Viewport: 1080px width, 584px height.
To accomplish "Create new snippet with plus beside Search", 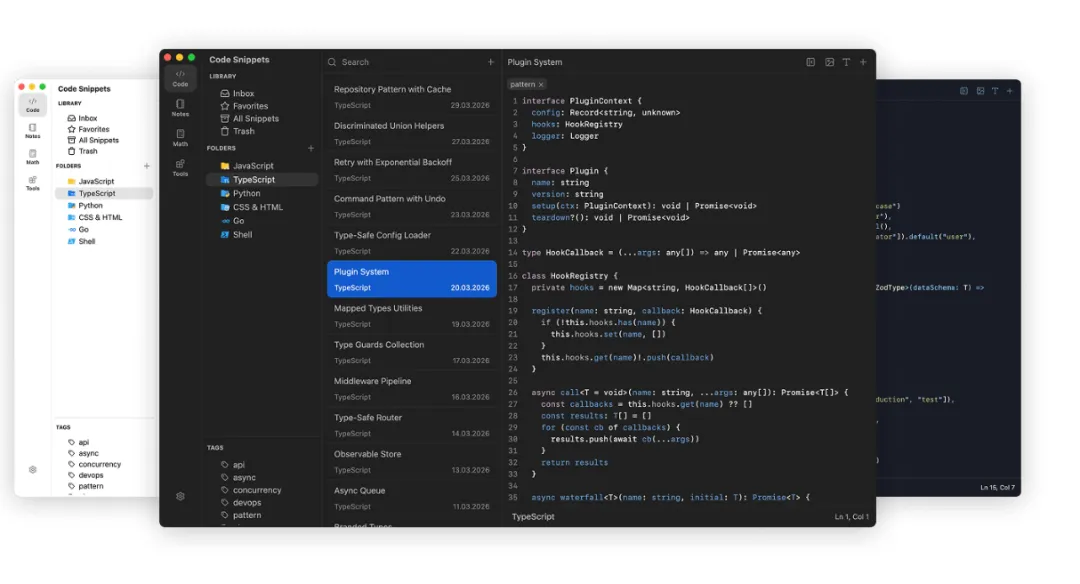I will click(490, 62).
